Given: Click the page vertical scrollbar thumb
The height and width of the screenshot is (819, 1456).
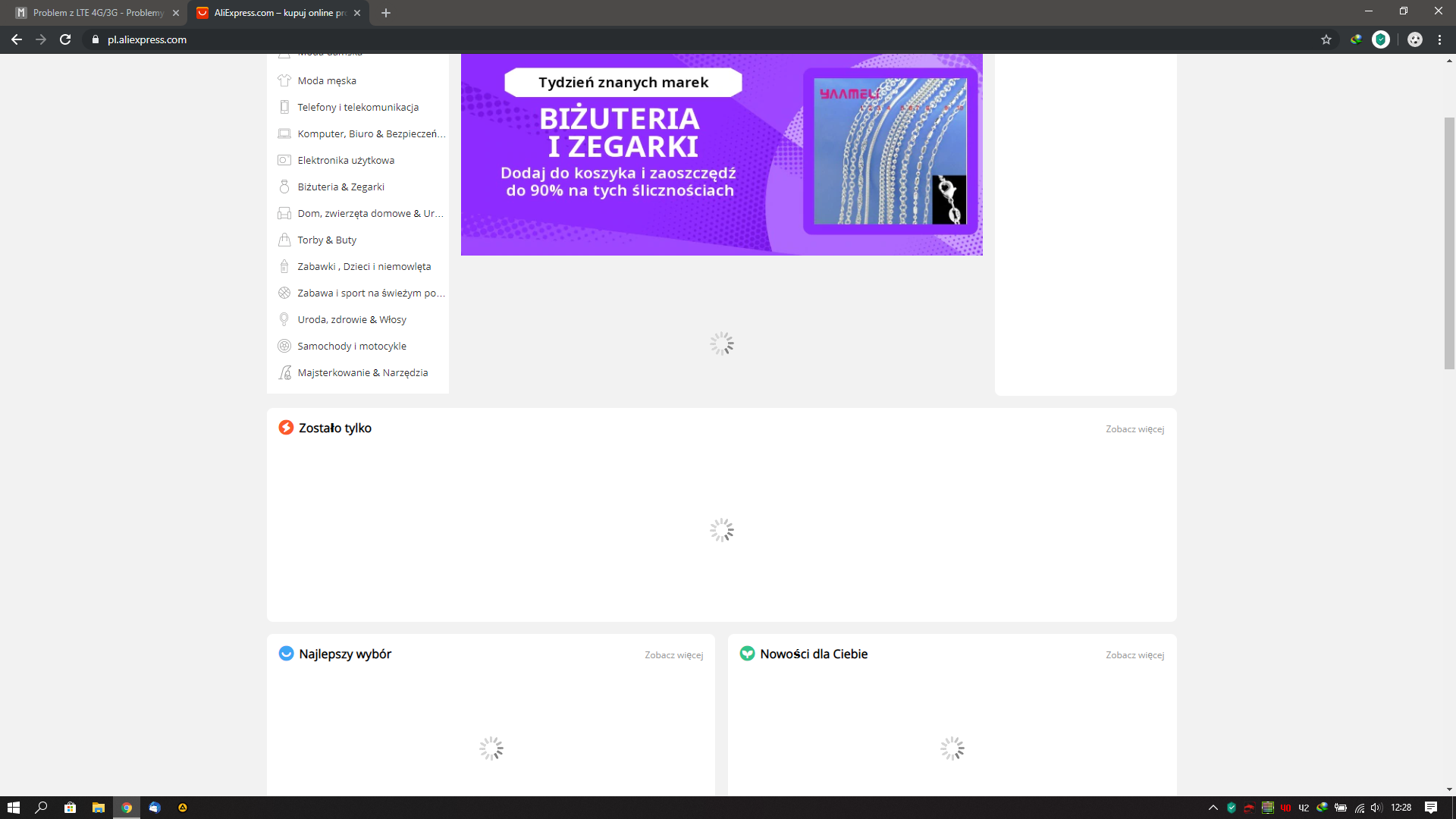Looking at the screenshot, I should [1449, 243].
